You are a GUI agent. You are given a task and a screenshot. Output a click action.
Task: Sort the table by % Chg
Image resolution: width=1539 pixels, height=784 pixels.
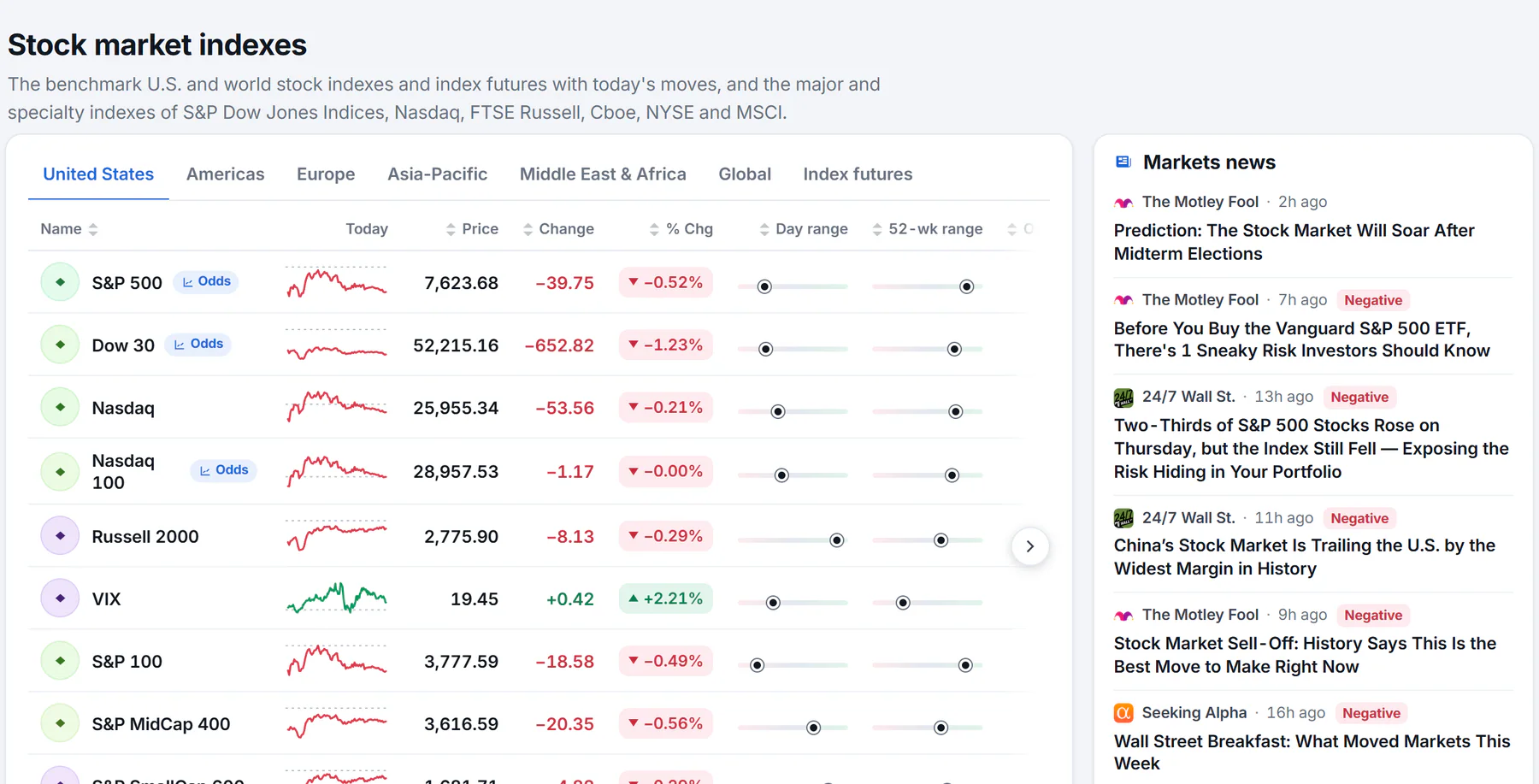click(681, 229)
